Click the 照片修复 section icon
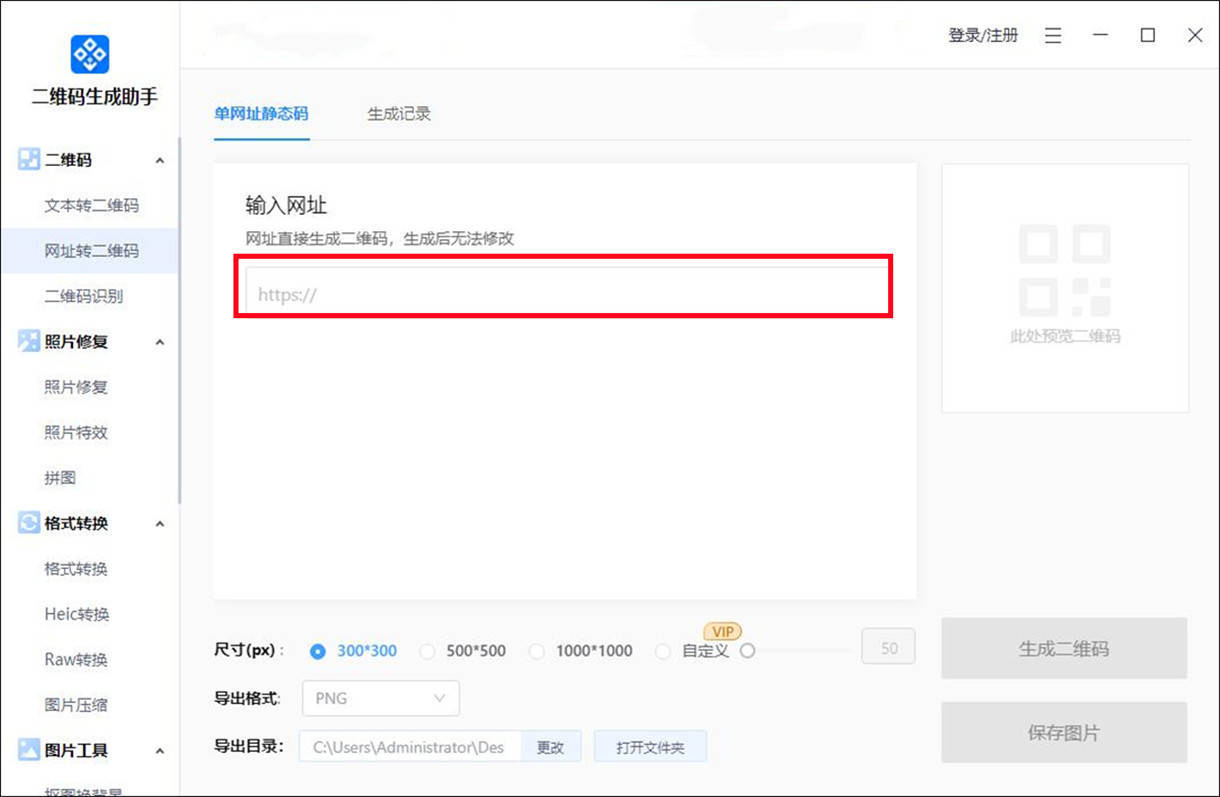The image size is (1220, 797). [28, 341]
